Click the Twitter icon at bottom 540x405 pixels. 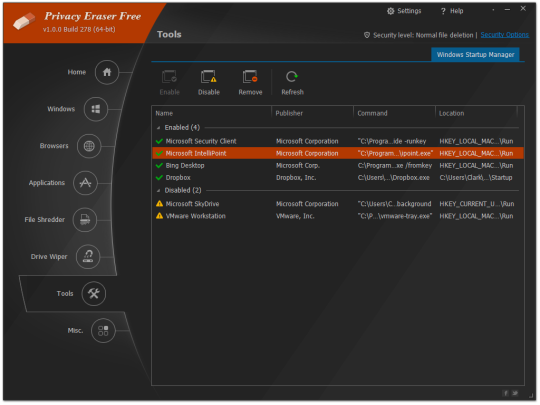pyautogui.click(x=515, y=393)
